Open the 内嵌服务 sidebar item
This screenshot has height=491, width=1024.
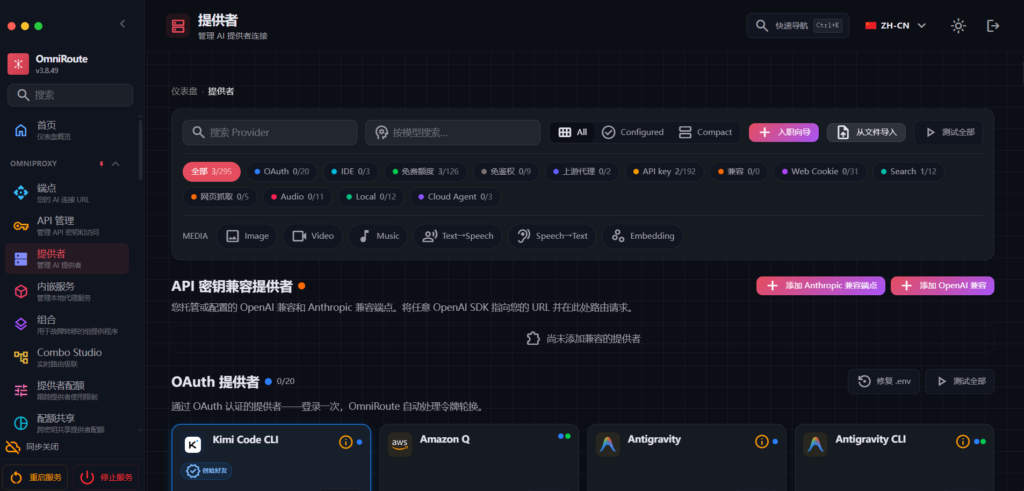pos(67,291)
